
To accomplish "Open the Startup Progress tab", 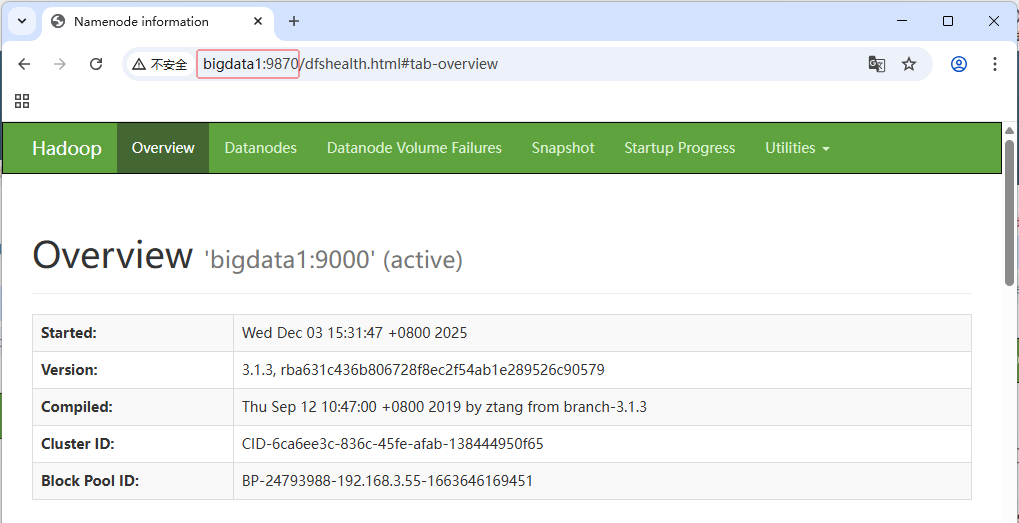I will pyautogui.click(x=680, y=148).
